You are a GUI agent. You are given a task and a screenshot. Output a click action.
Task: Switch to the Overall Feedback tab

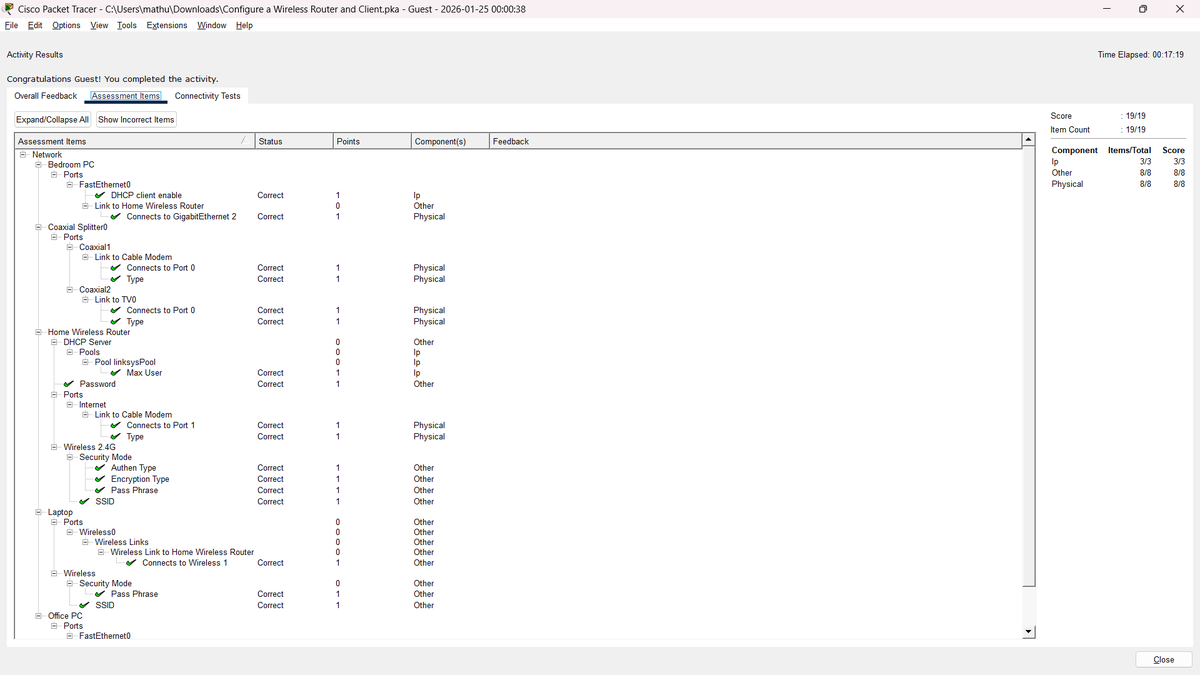pyautogui.click(x=45, y=96)
